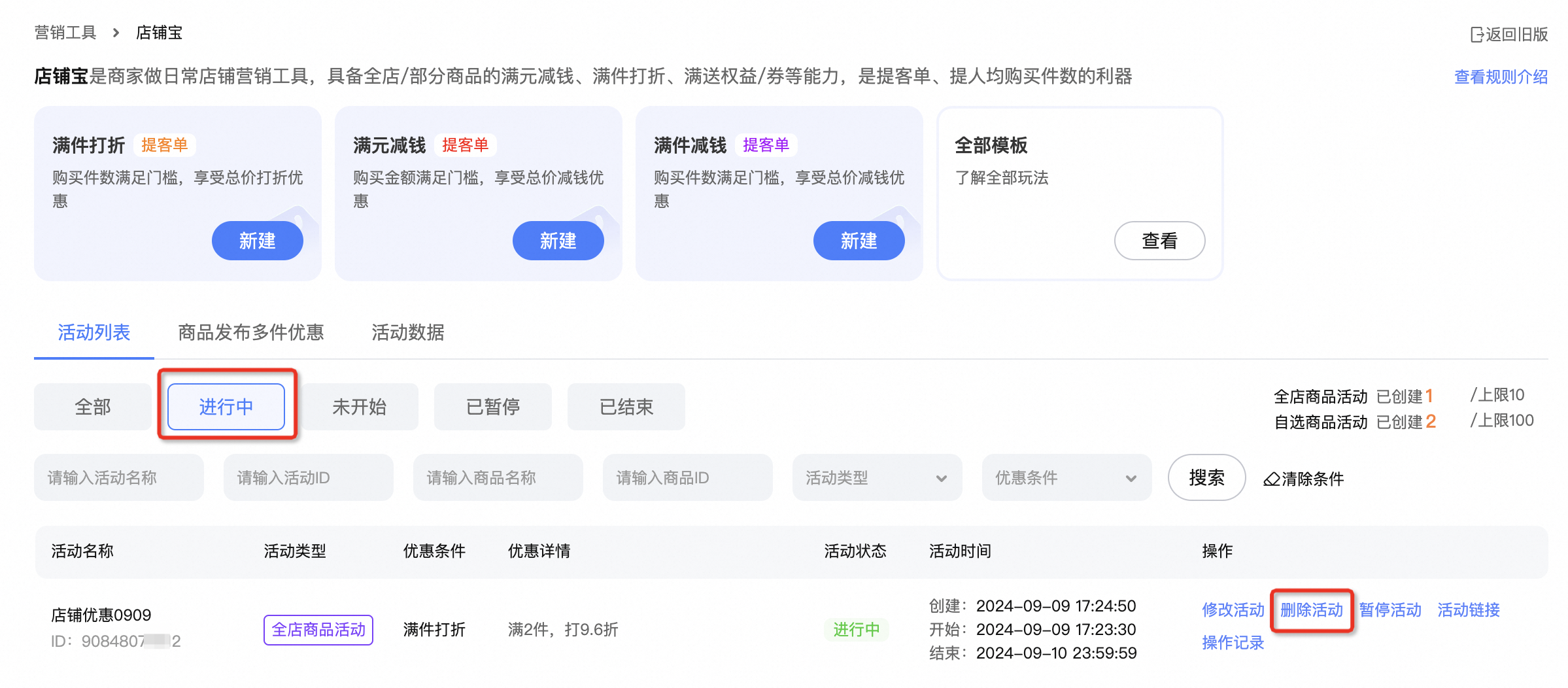Click 营销工具 breadcrumb

tap(65, 33)
